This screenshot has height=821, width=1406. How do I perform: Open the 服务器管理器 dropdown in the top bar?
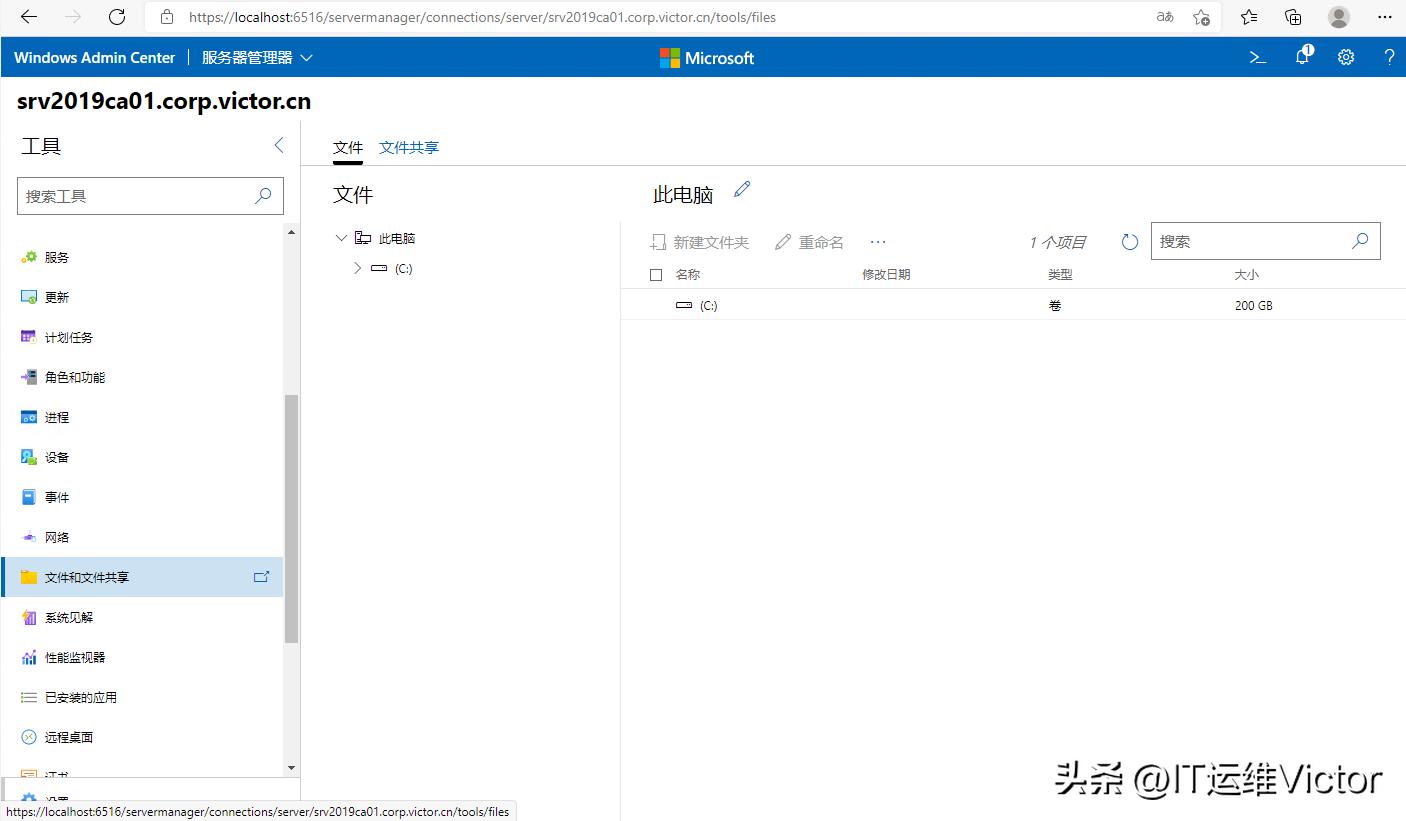(255, 57)
